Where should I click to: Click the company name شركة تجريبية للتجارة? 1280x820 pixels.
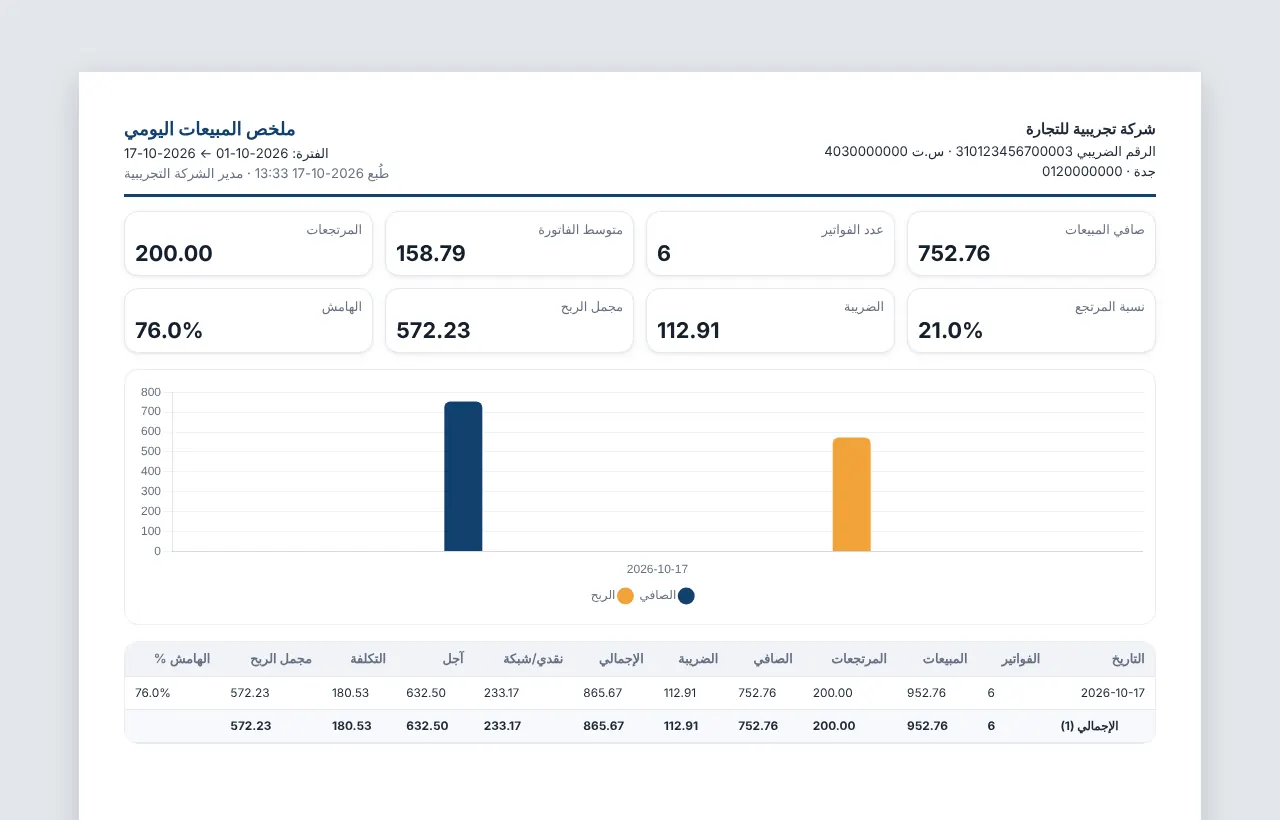[1091, 129]
